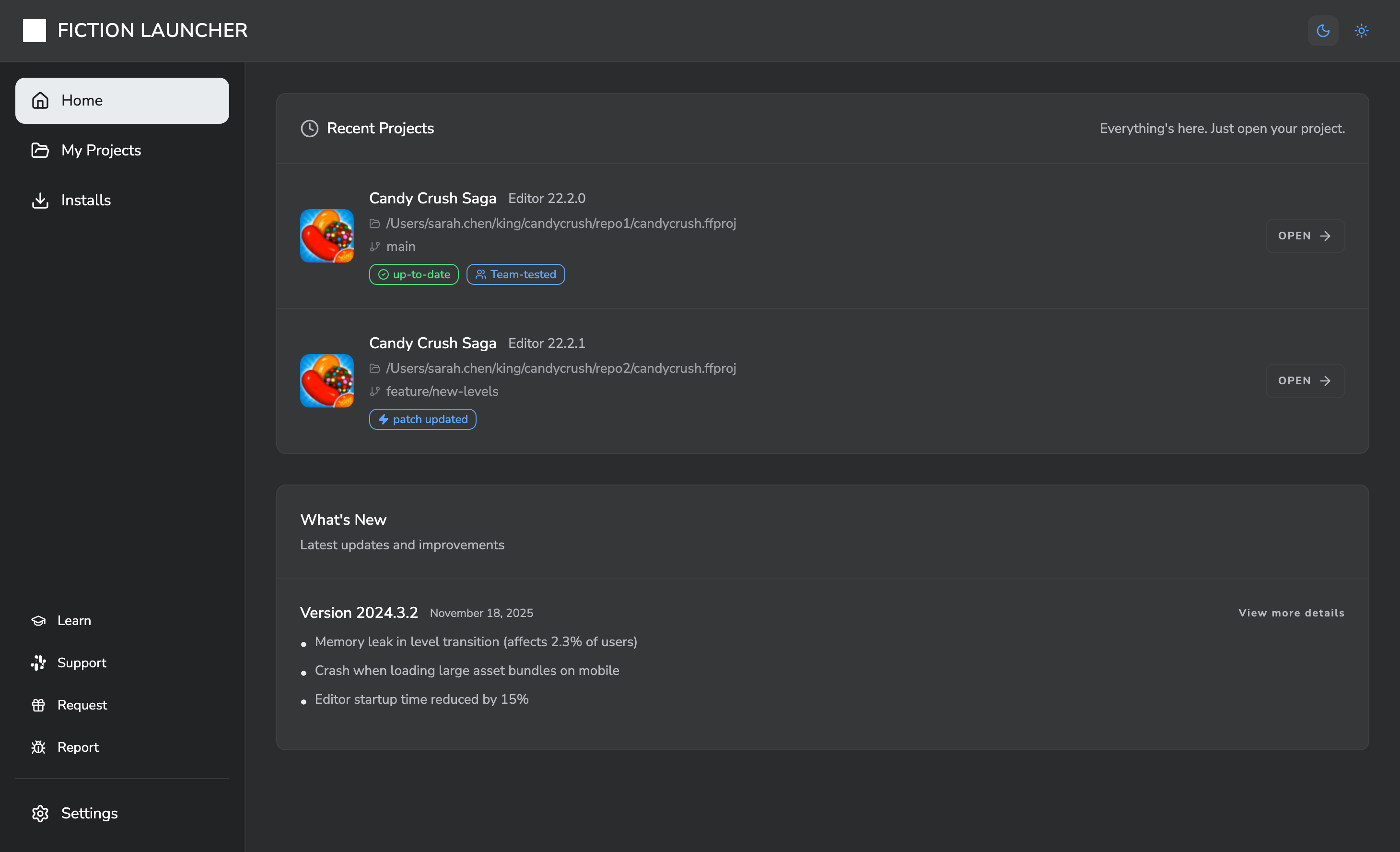The image size is (1400, 852).
Task: Click the November 18, 2025 date
Action: 481,613
